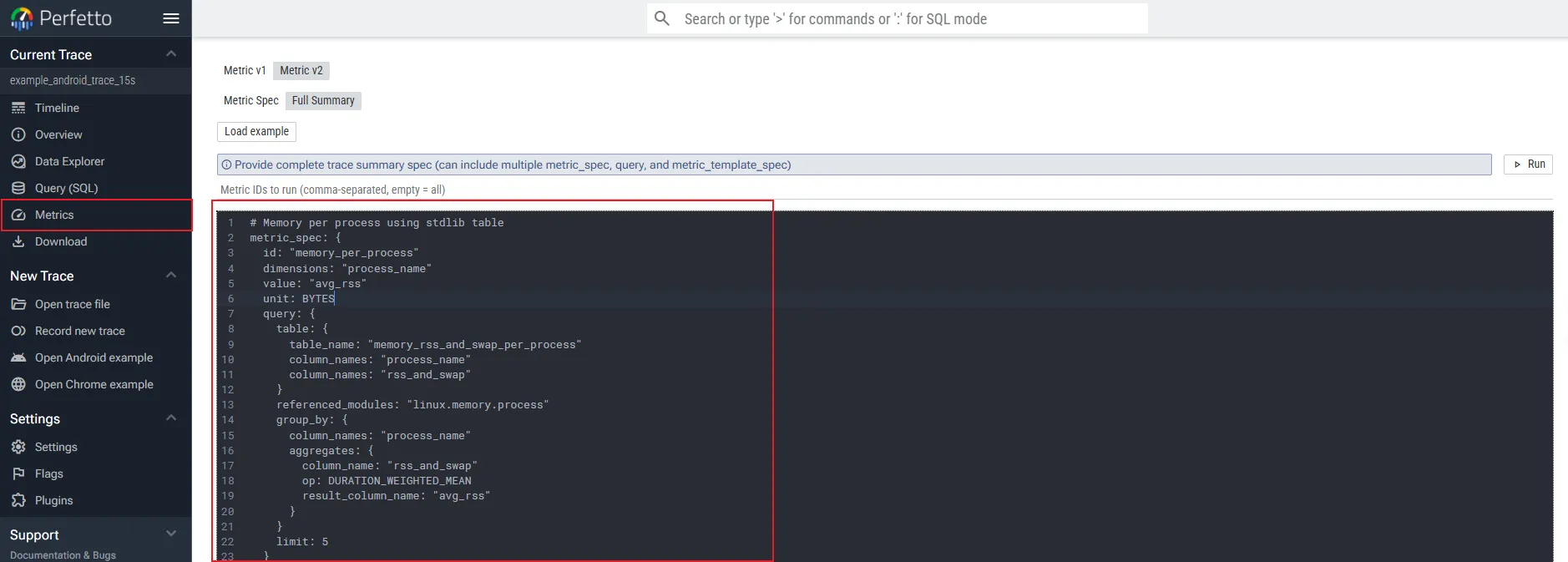Click the Download icon

click(18, 241)
